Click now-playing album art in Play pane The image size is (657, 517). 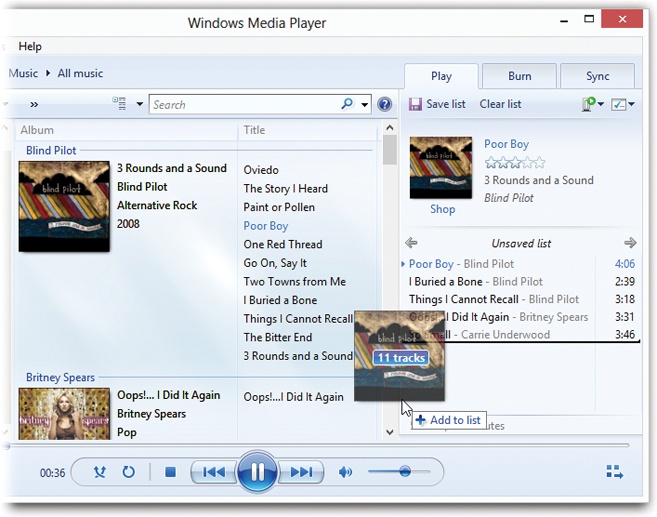tap(441, 168)
